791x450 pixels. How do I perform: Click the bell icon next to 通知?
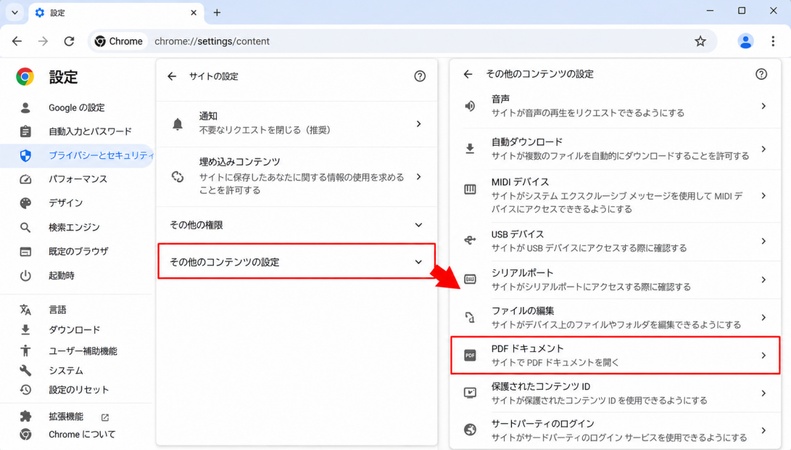178,124
